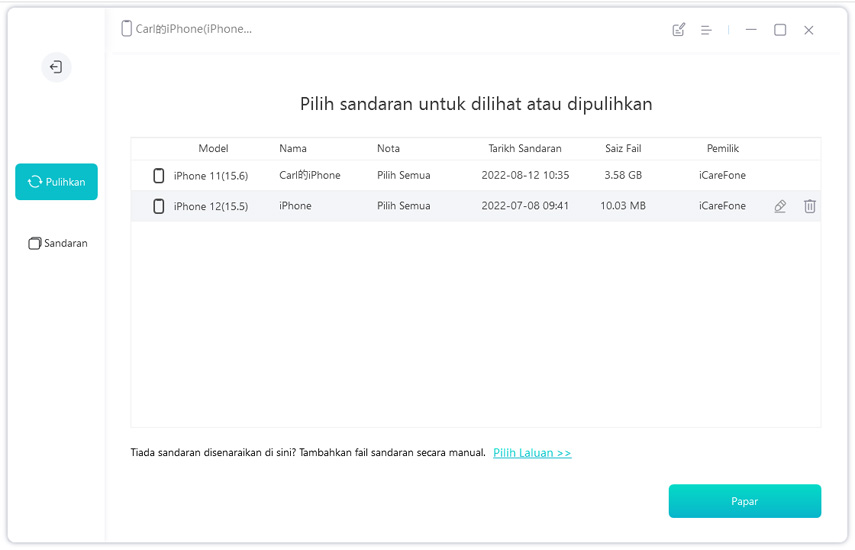The height and width of the screenshot is (550, 855).
Task: Switch to the Pulihkan tab
Action: (x=56, y=182)
